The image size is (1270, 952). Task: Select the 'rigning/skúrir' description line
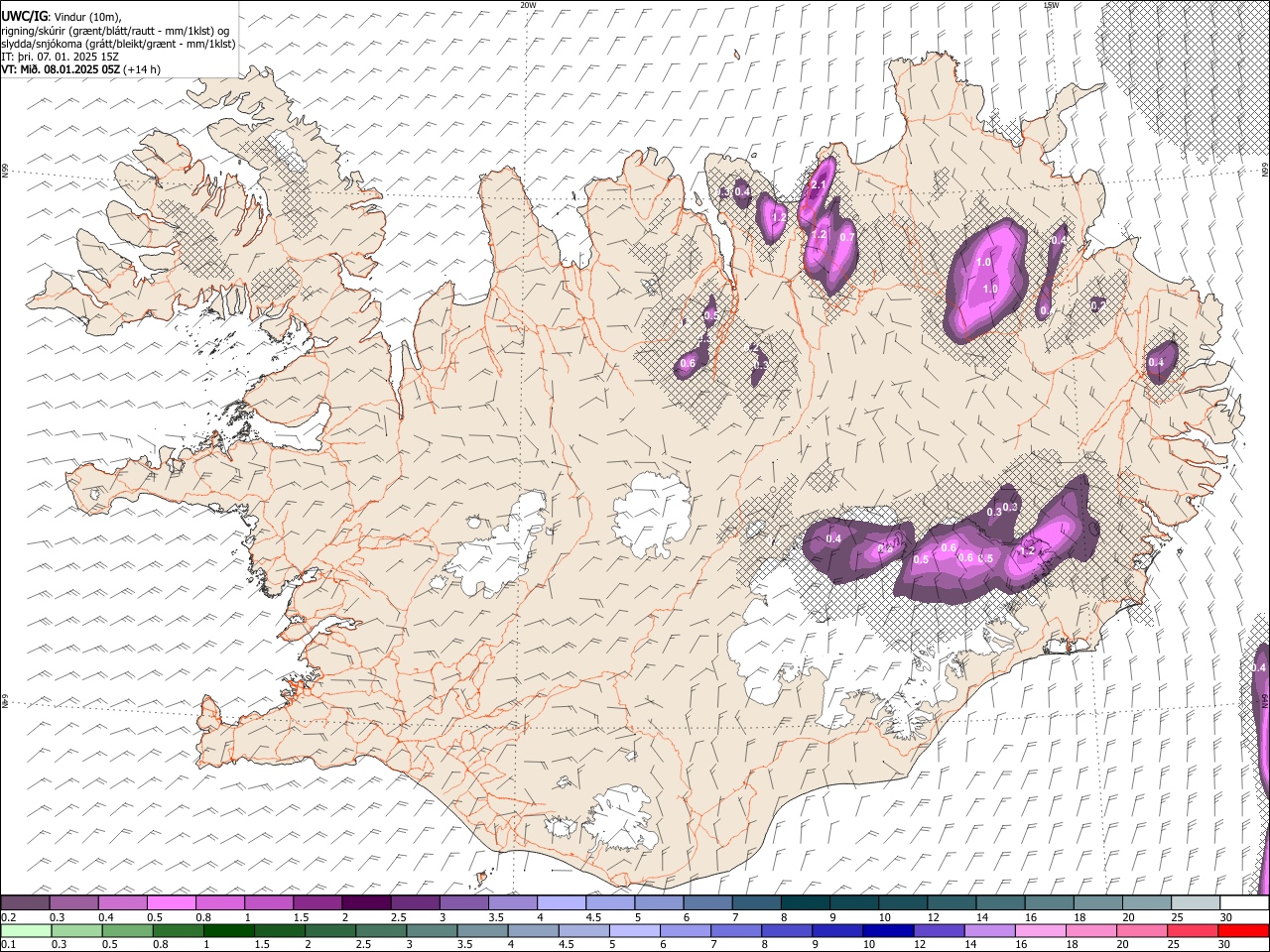click(114, 30)
